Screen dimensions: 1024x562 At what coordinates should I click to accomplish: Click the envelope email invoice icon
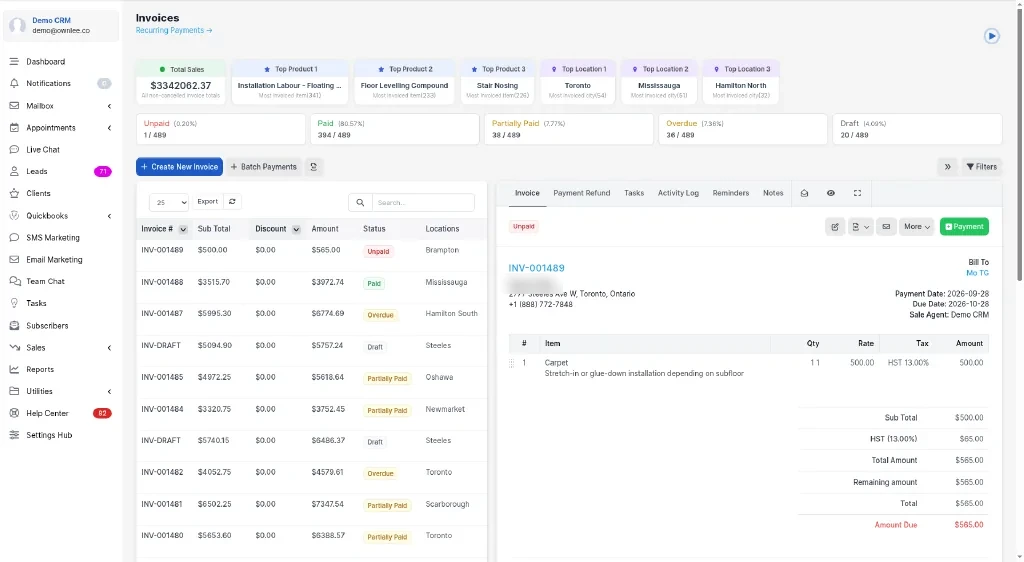pos(886,226)
